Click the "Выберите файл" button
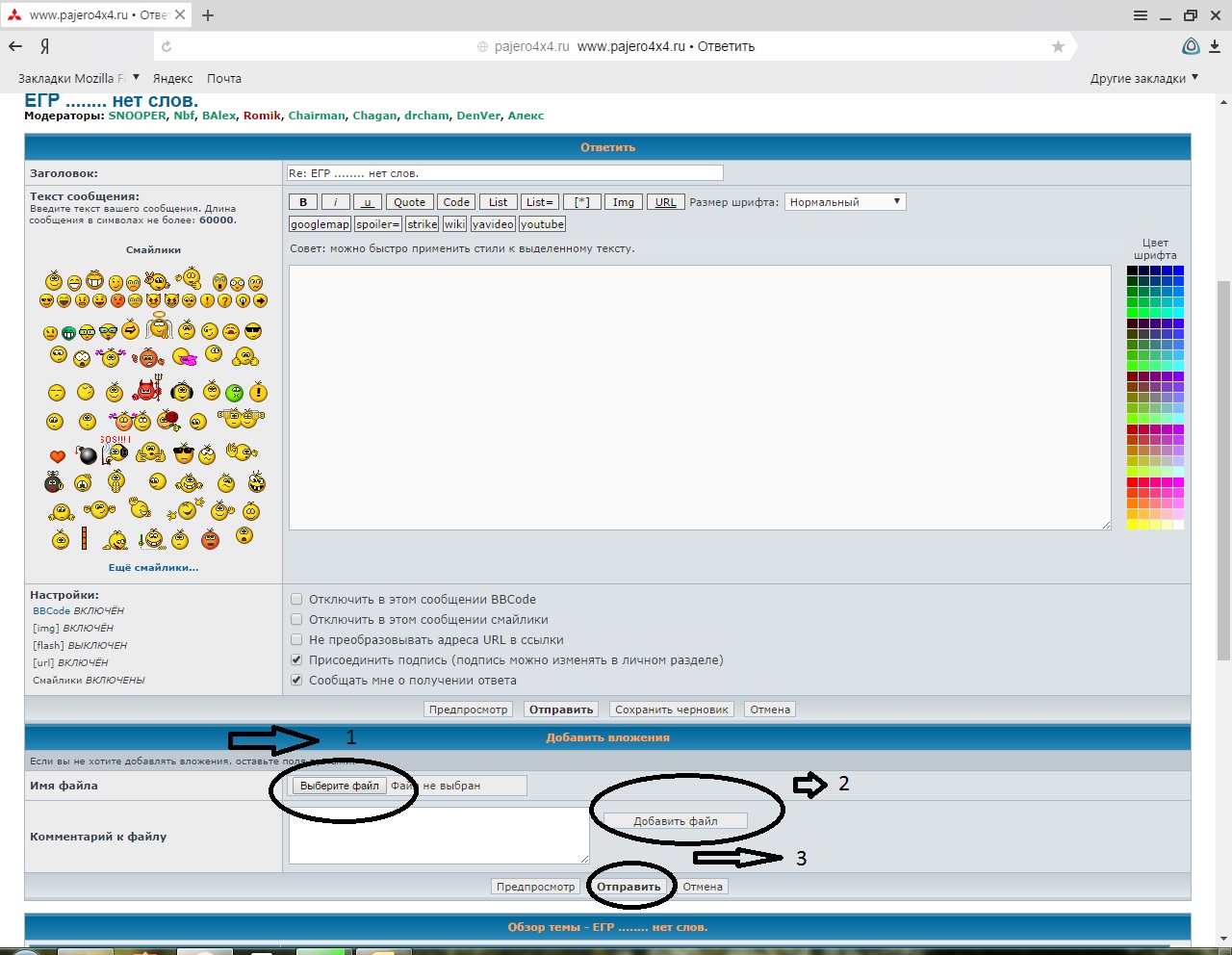Screen dimensions: 1232x955 [340, 786]
